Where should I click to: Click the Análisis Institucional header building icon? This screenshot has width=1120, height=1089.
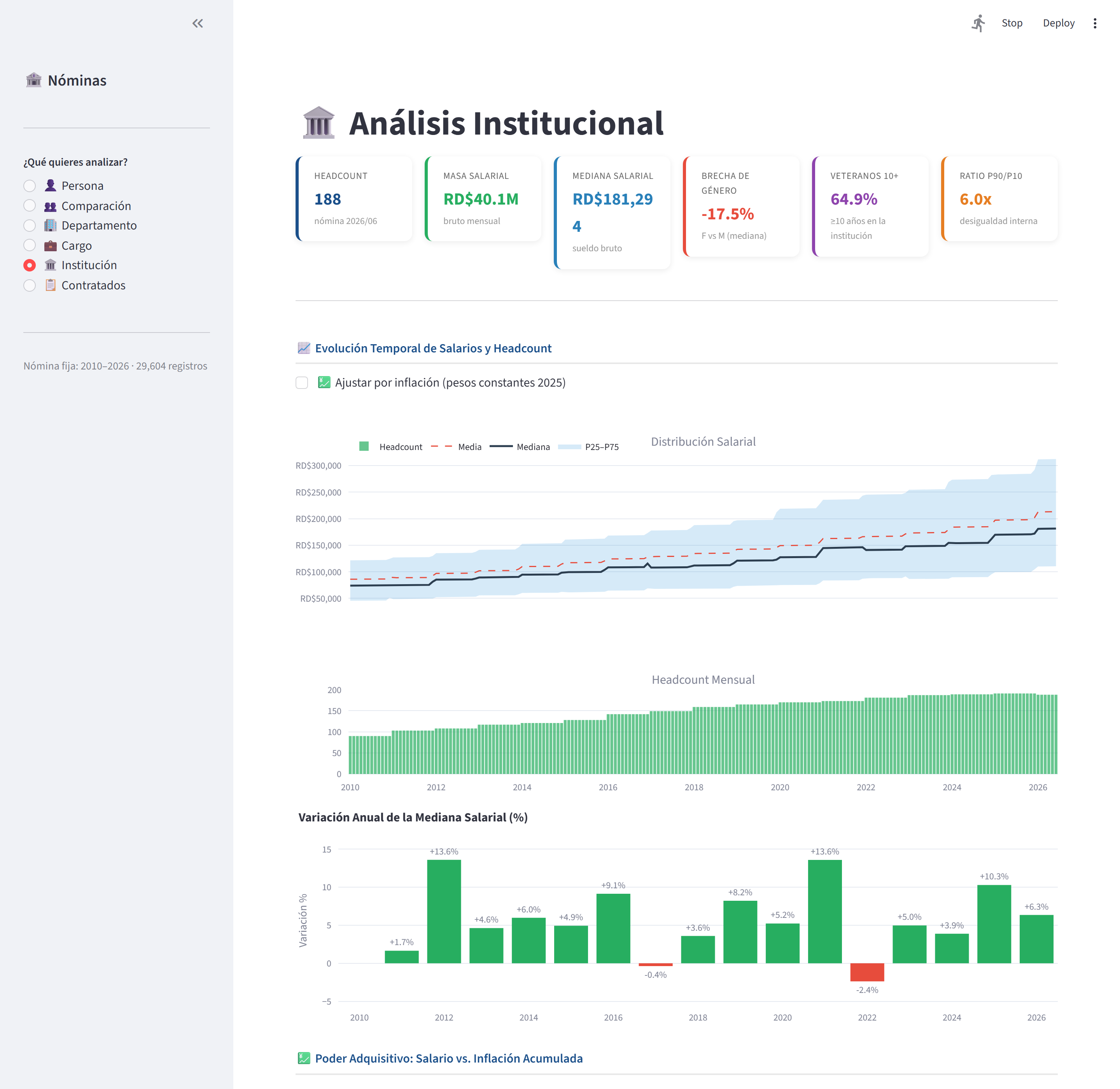click(318, 123)
